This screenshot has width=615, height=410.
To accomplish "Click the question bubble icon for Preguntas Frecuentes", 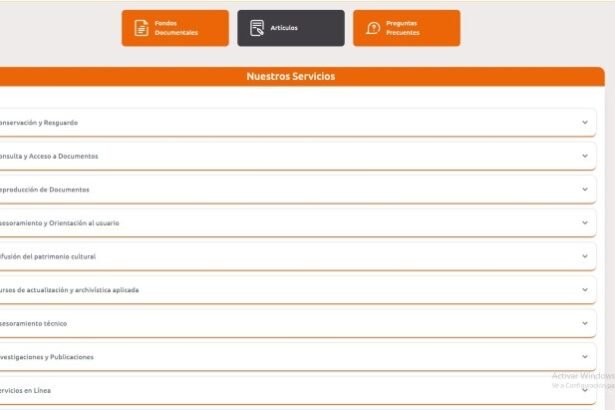I will pos(373,28).
